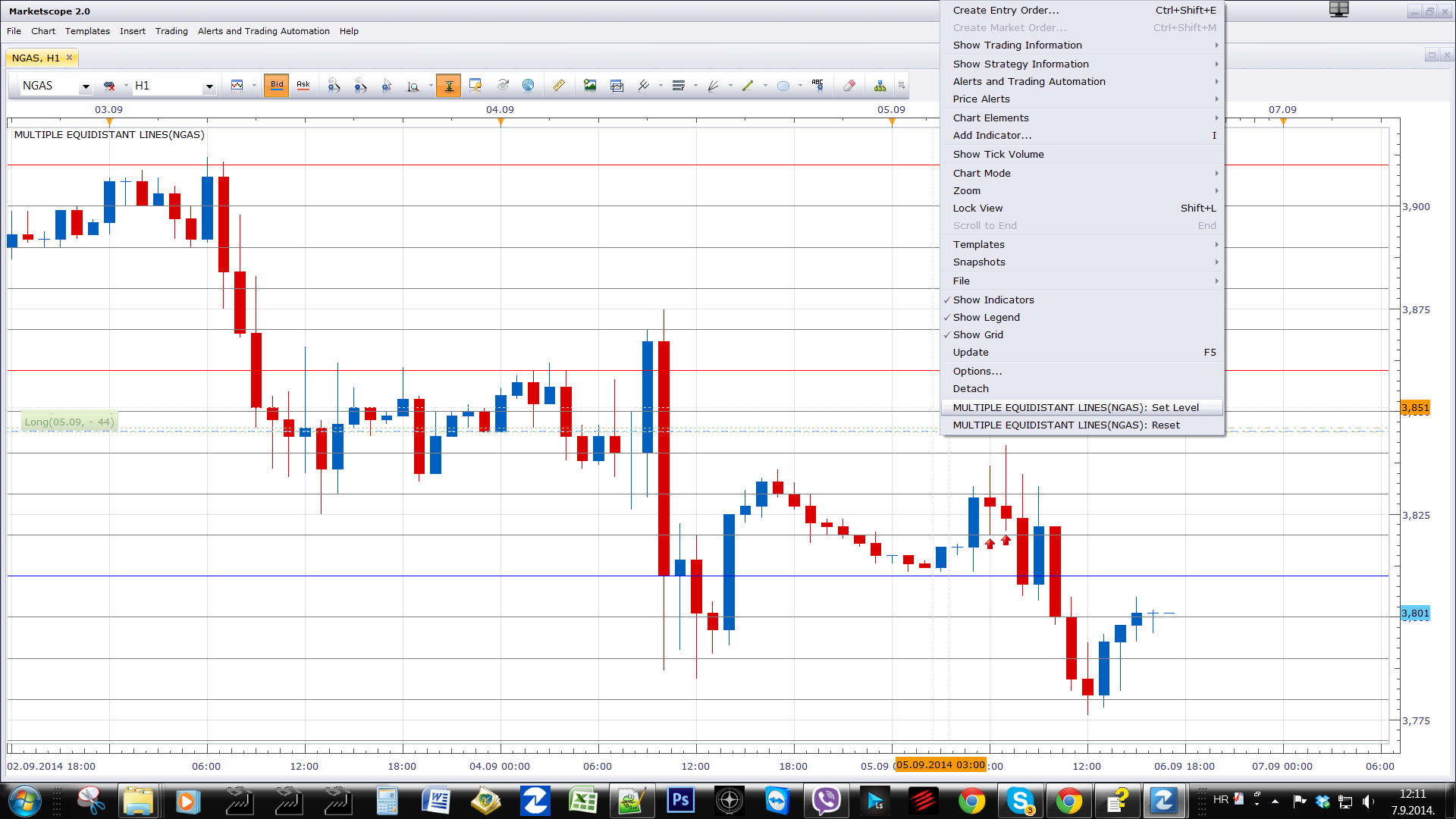The width and height of the screenshot is (1456, 819).
Task: Click the blue 3,801 current price marker
Action: point(1415,613)
